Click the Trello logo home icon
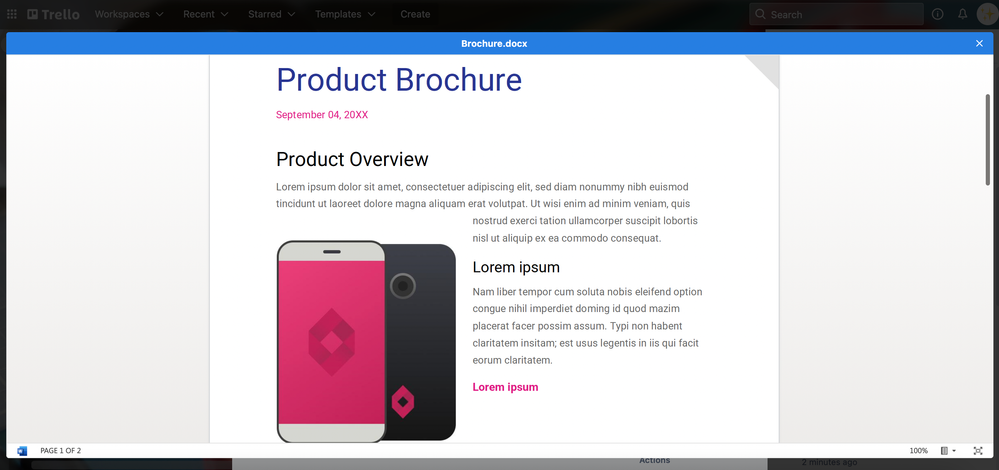The height and width of the screenshot is (470, 999). pyautogui.click(x=54, y=14)
